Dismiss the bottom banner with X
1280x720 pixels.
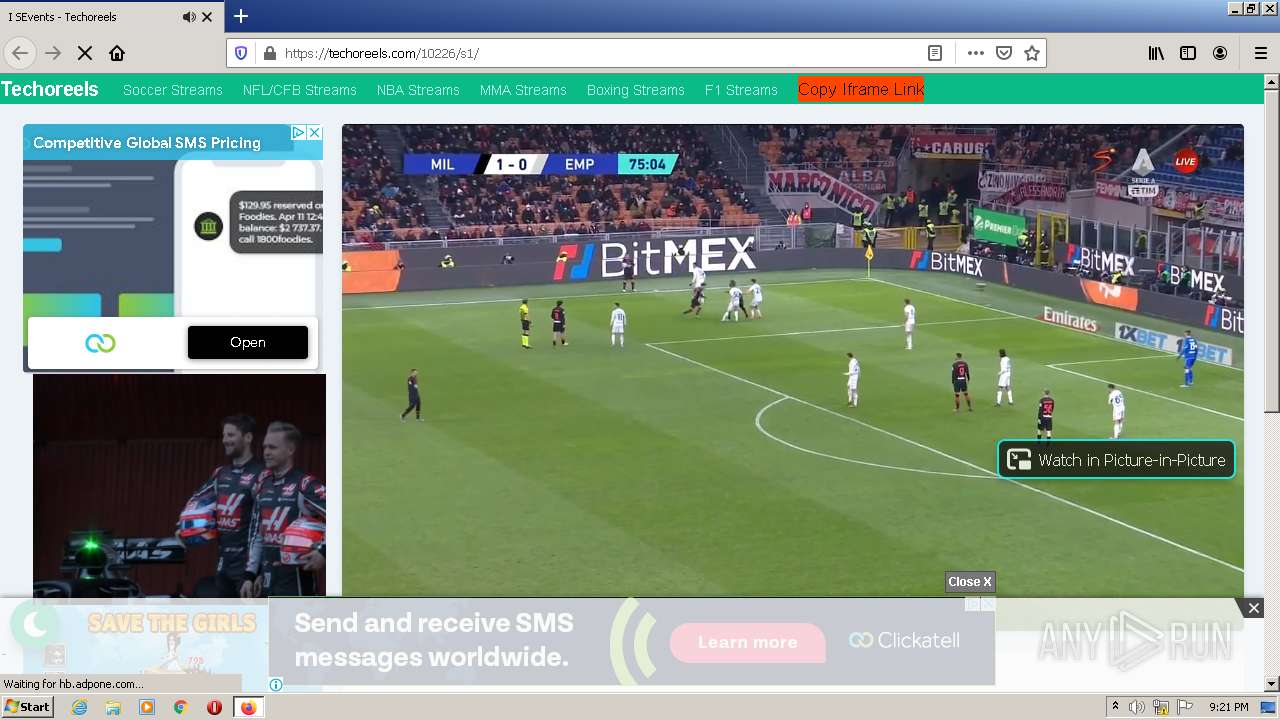point(1253,608)
